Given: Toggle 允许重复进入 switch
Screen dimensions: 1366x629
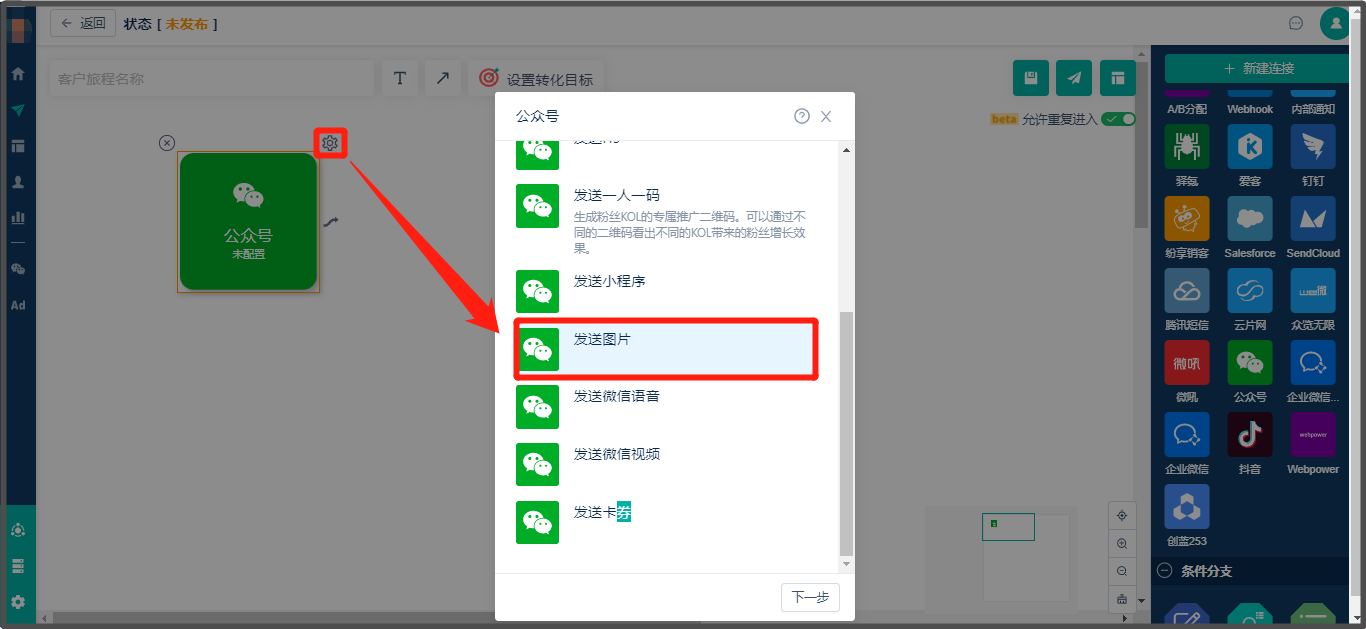Looking at the screenshot, I should [x=1118, y=119].
